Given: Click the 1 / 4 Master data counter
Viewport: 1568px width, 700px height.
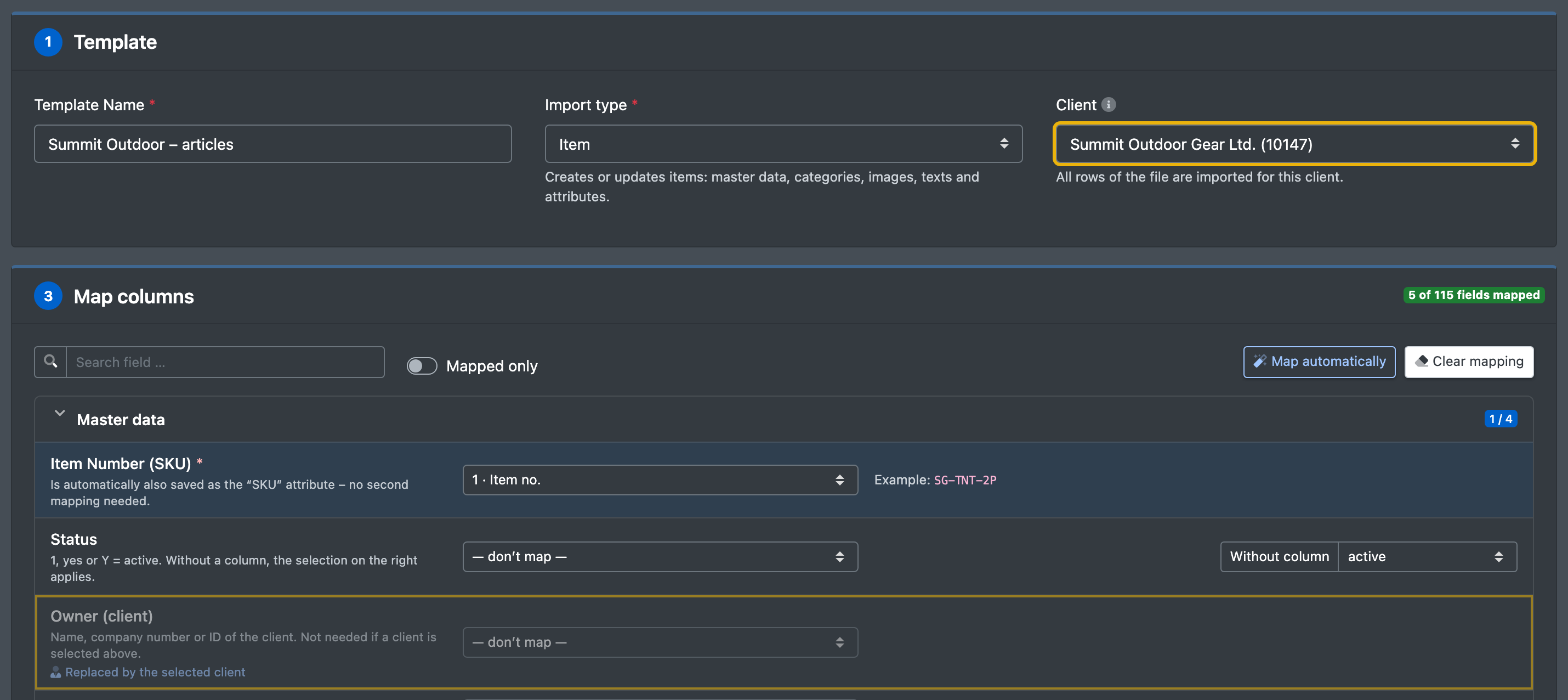Looking at the screenshot, I should (1501, 419).
